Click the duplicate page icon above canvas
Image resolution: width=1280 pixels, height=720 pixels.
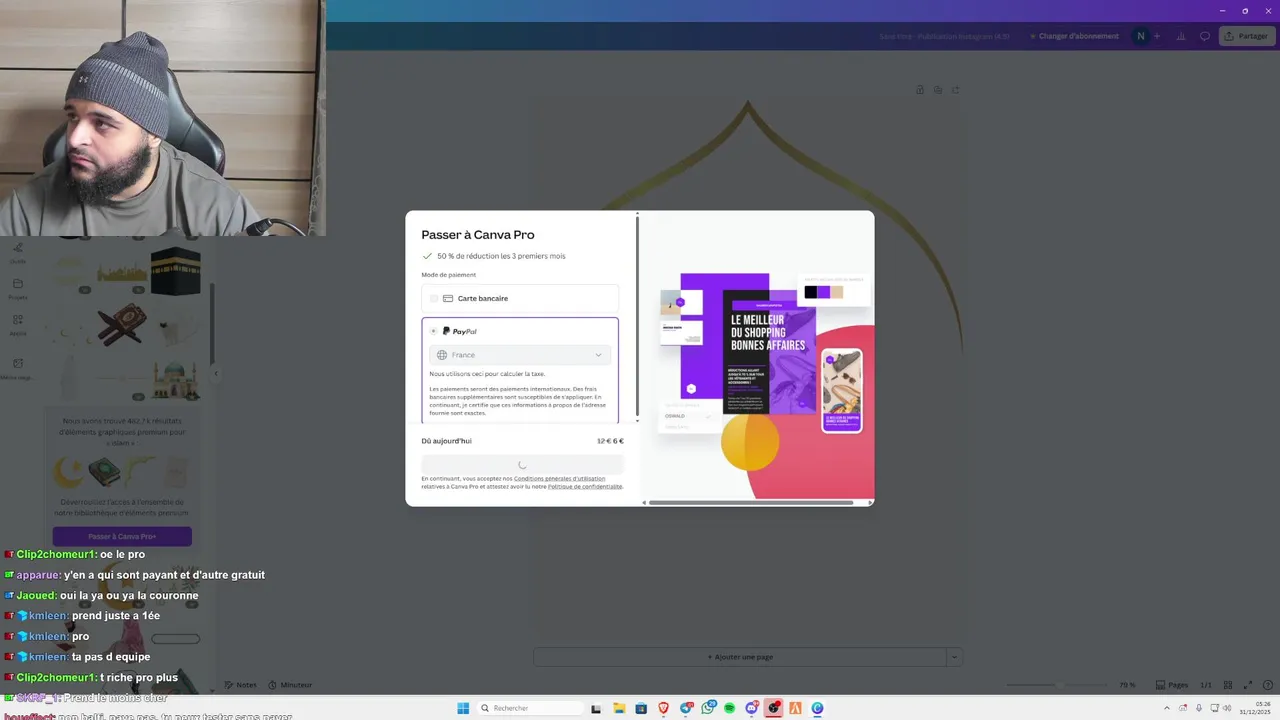[938, 90]
